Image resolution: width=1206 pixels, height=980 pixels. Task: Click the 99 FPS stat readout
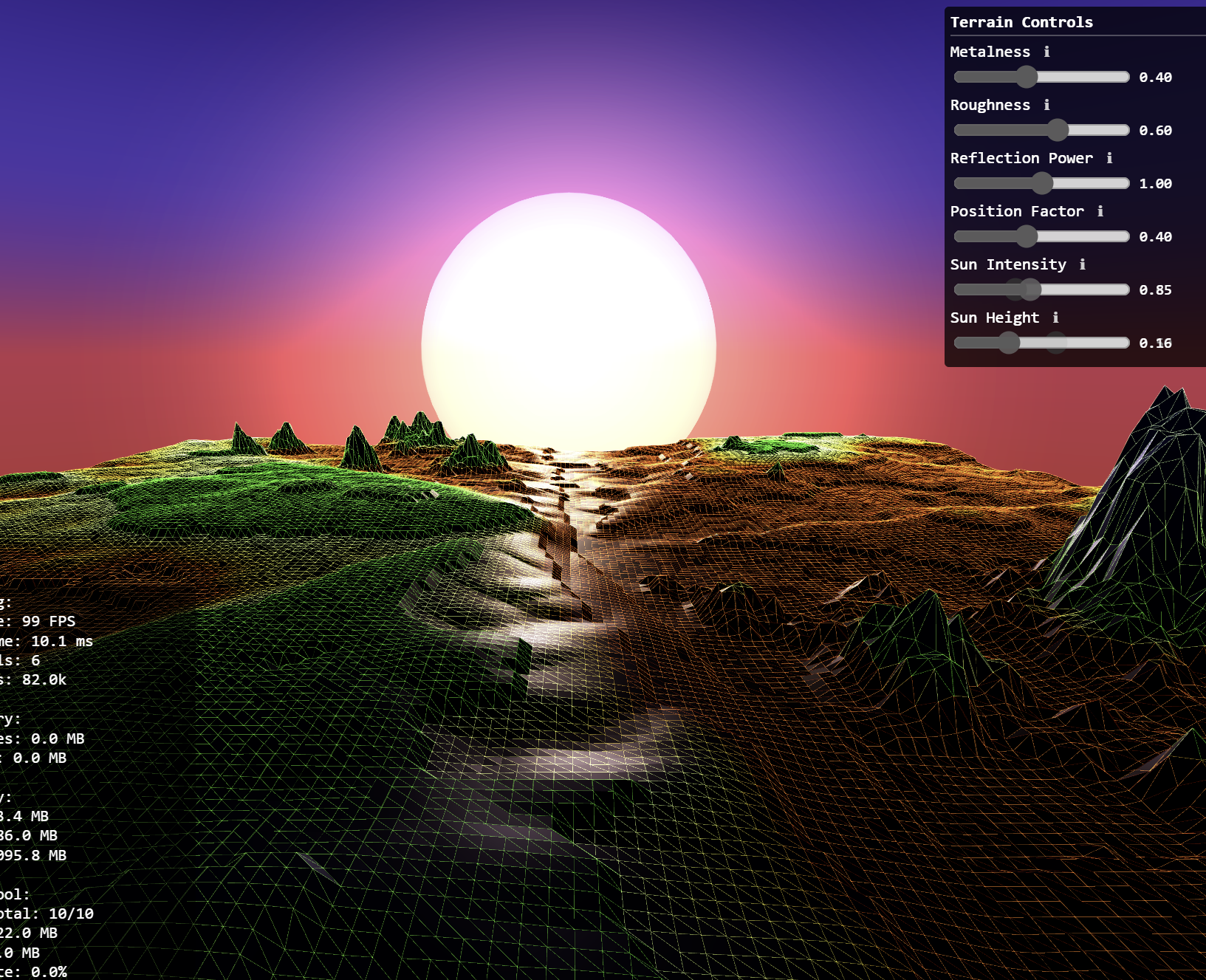click(x=49, y=621)
